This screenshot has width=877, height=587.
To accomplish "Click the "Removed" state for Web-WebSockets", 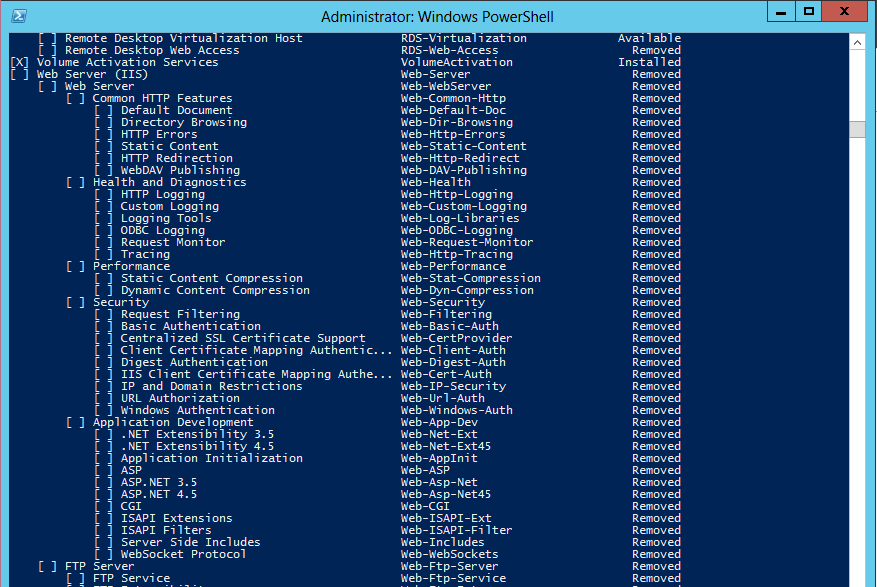I will 657,555.
